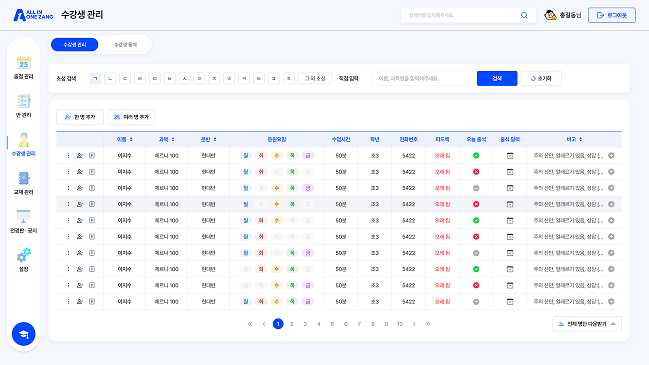The height and width of the screenshot is (365, 649).
Task: Toggle the ㅎ initial consonant filter
Action: [x=289, y=78]
